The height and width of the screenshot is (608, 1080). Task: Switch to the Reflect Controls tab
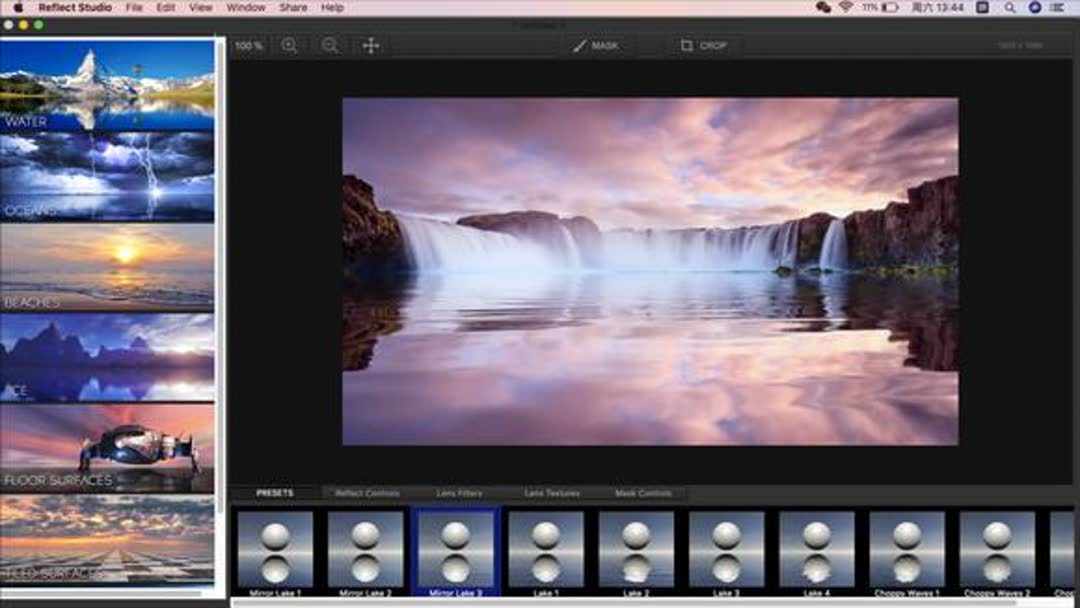click(x=367, y=493)
